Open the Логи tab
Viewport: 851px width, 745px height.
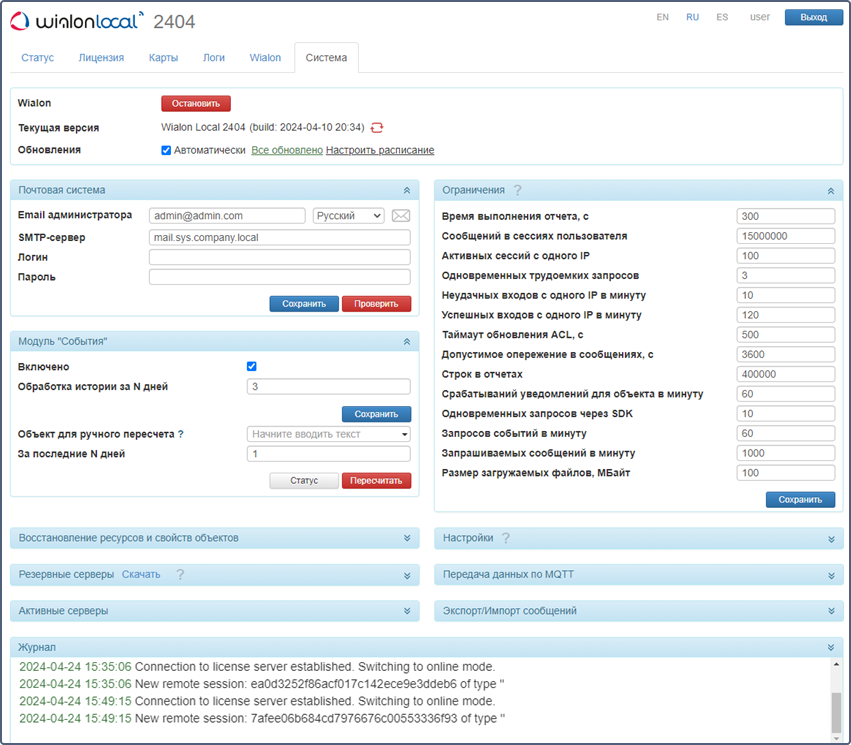pyautogui.click(x=214, y=58)
